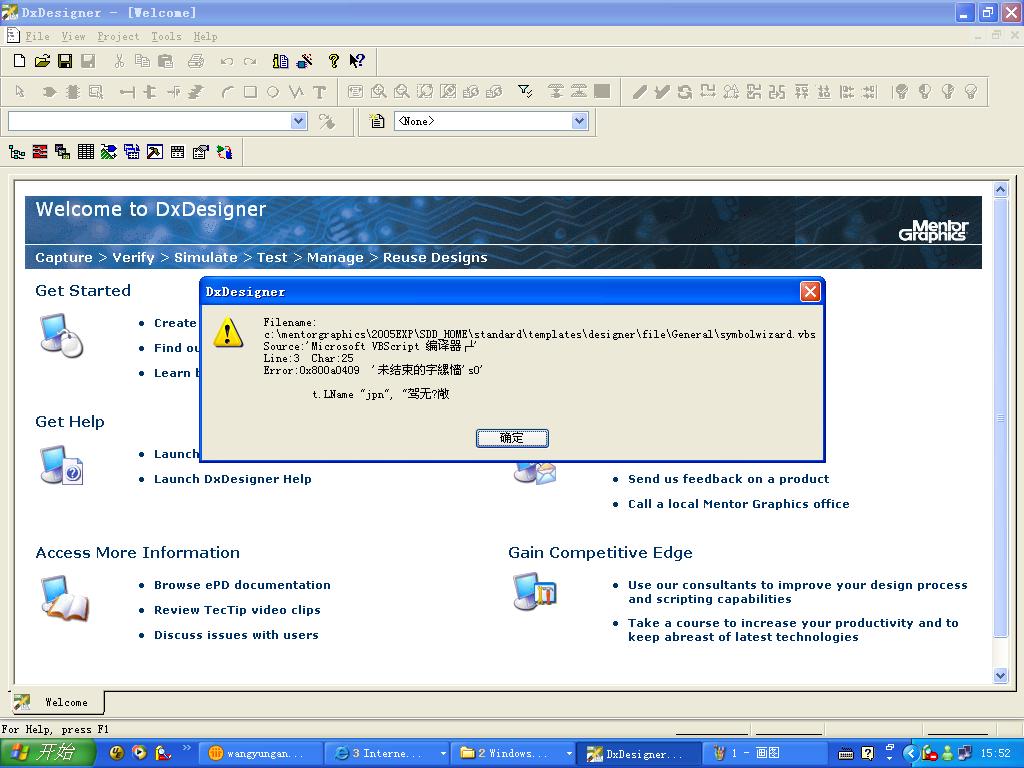Open the selection filter funnel icon
This screenshot has width=1024, height=768.
coord(525,92)
